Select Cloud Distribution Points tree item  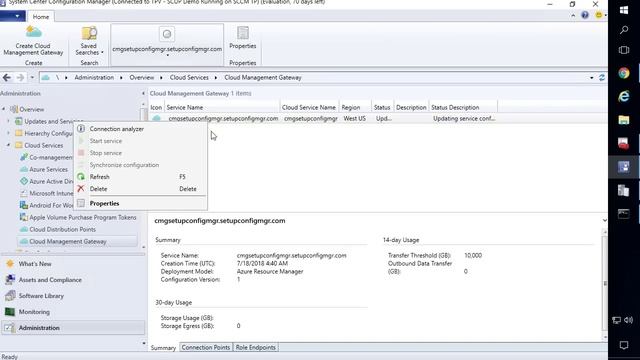coord(62,229)
